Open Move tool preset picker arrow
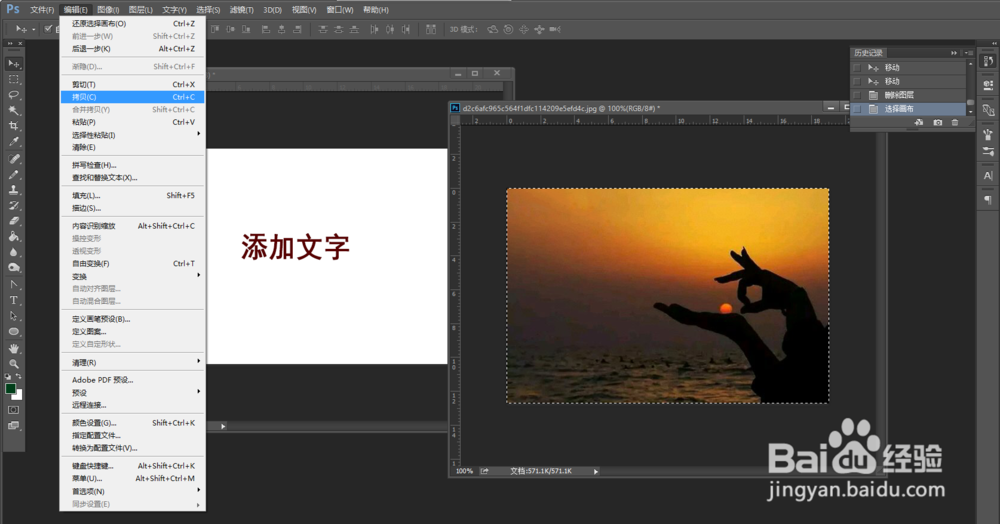This screenshot has height=524, width=1000. (x=34, y=29)
